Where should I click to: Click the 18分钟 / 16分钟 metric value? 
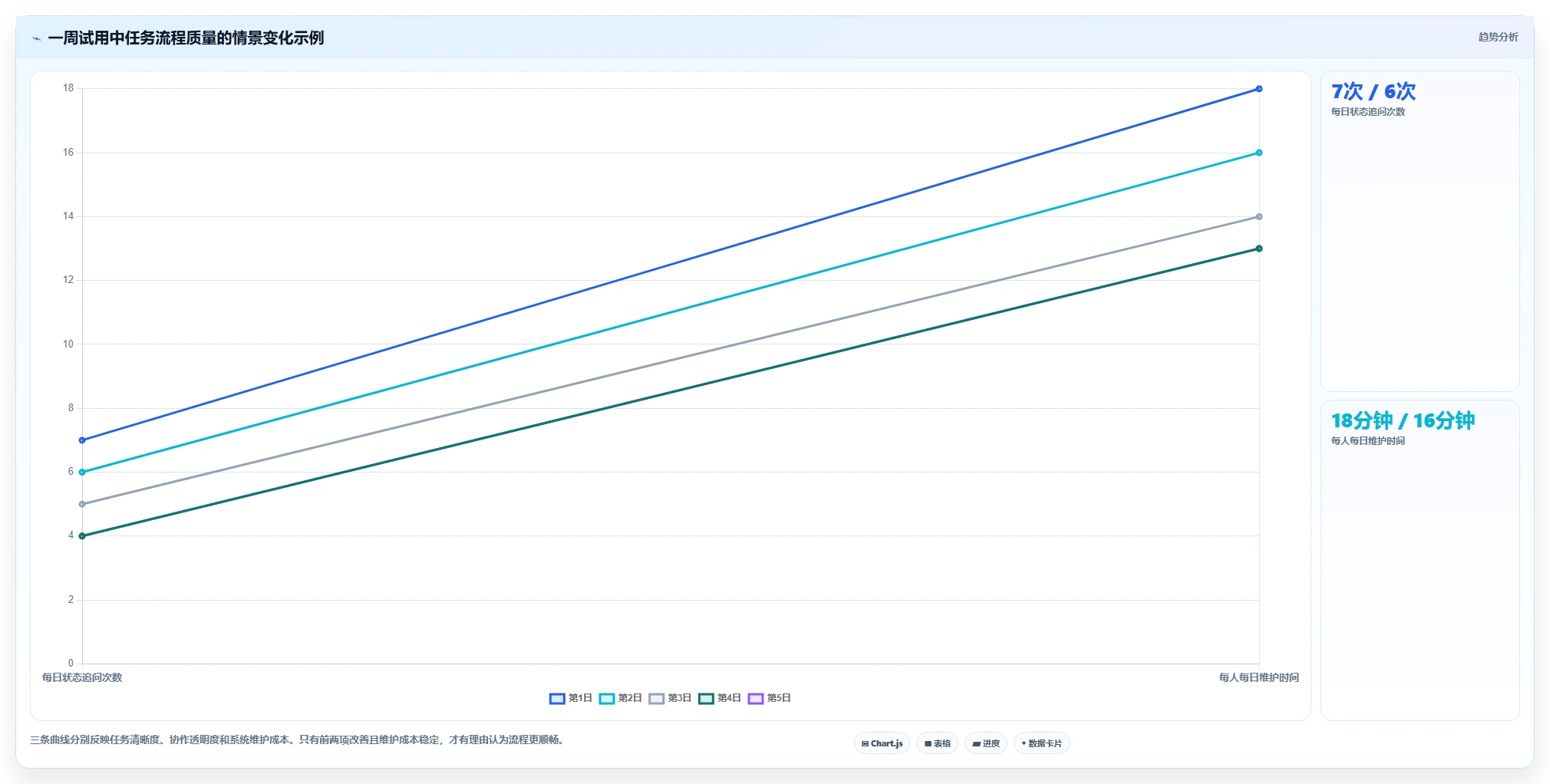point(1403,420)
